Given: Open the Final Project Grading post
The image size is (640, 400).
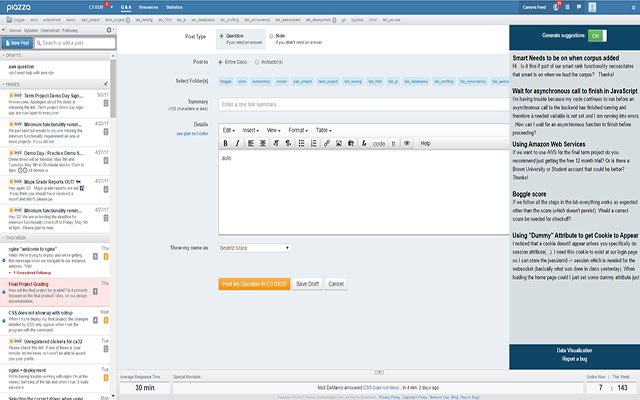Looking at the screenshot, I should (55, 292).
